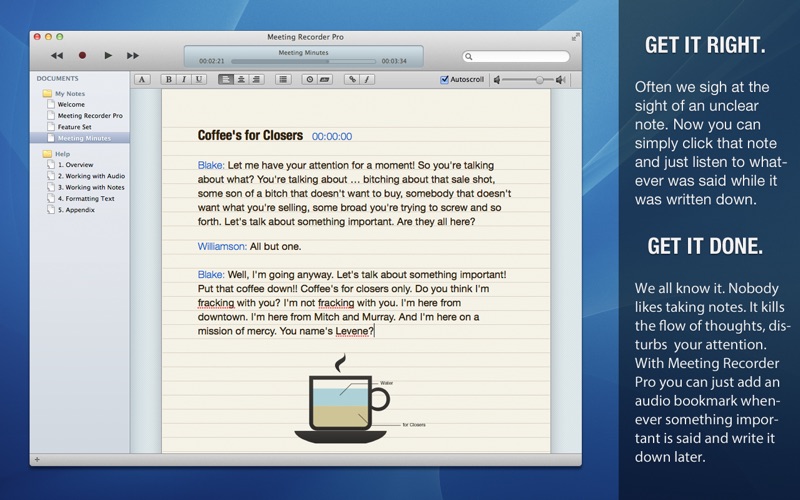Viewport: 800px width, 500px height.
Task: Click the search field
Action: (516, 56)
